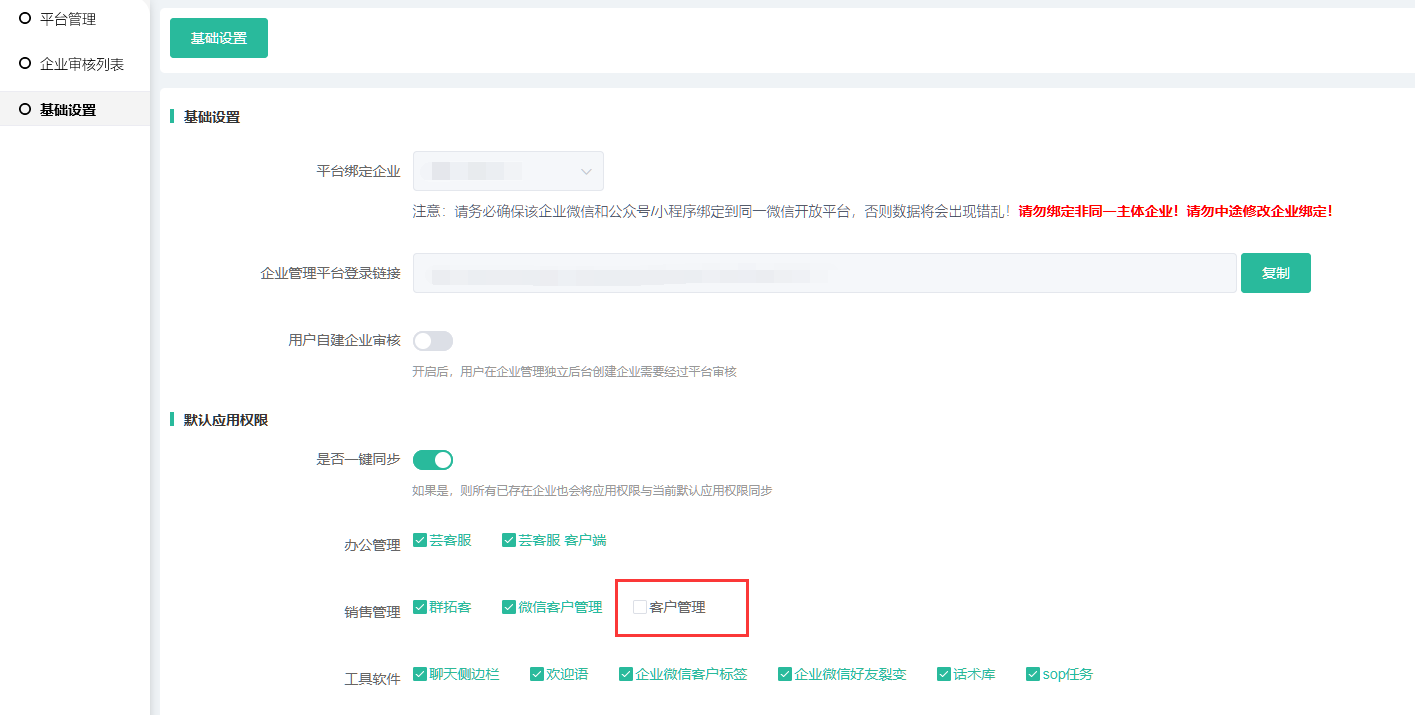Uncheck the 群拓客 checkbox
This screenshot has height=715, width=1415.
421,608
